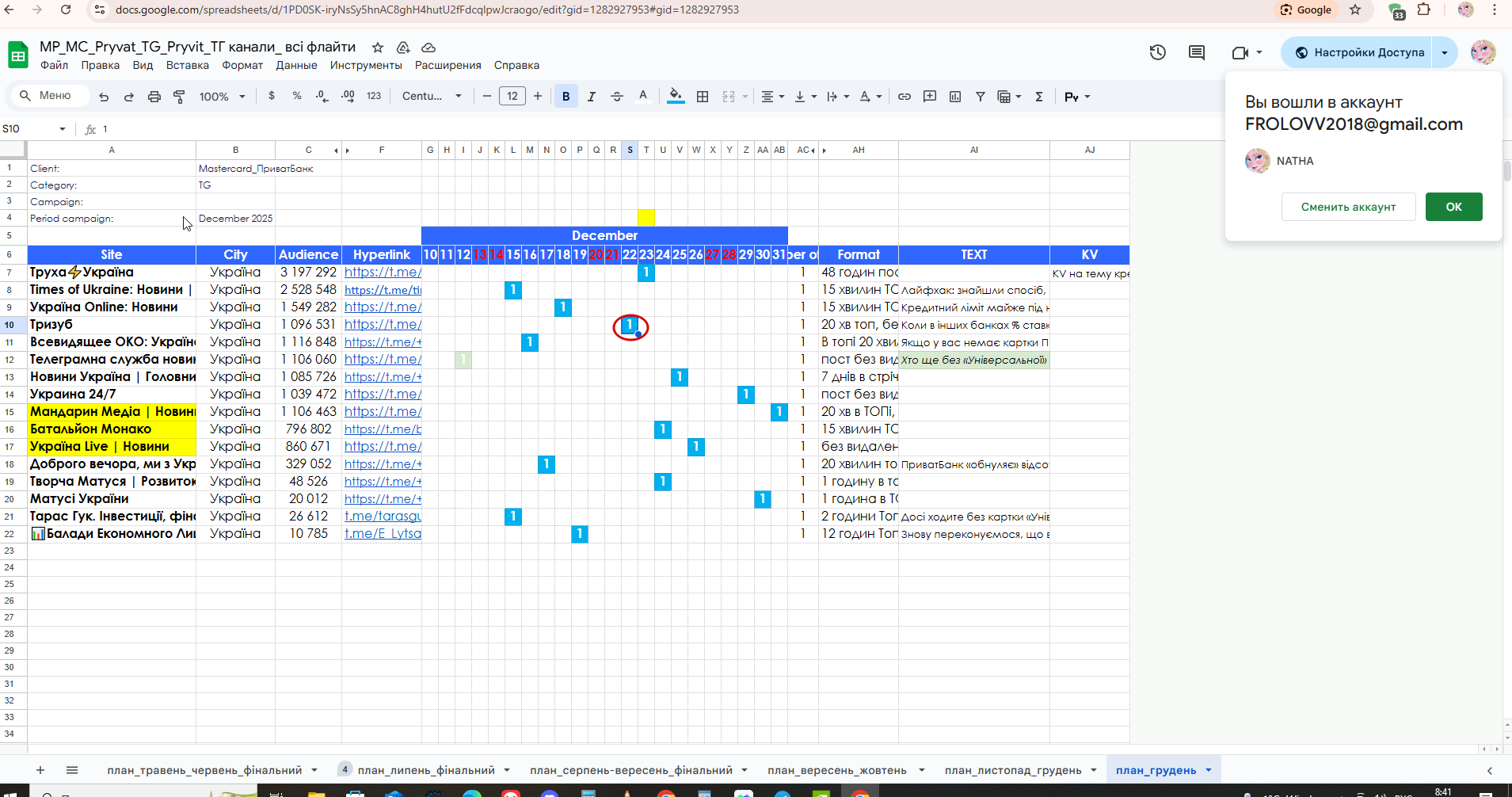1512x797 pixels.
Task: Open the input tools Ру dropdown
Action: coord(1077,96)
